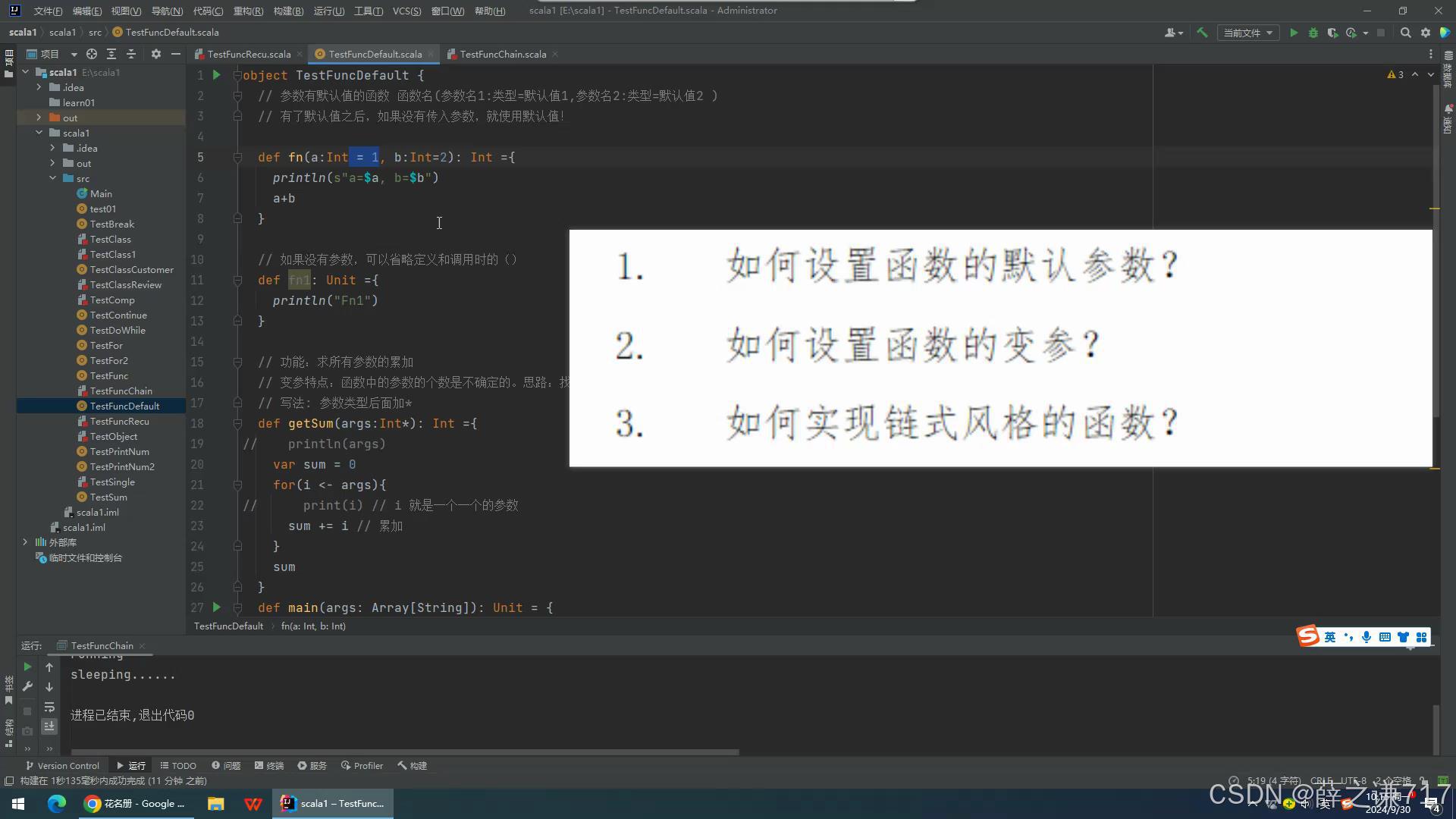Start debugging with the bug icon

[1313, 33]
